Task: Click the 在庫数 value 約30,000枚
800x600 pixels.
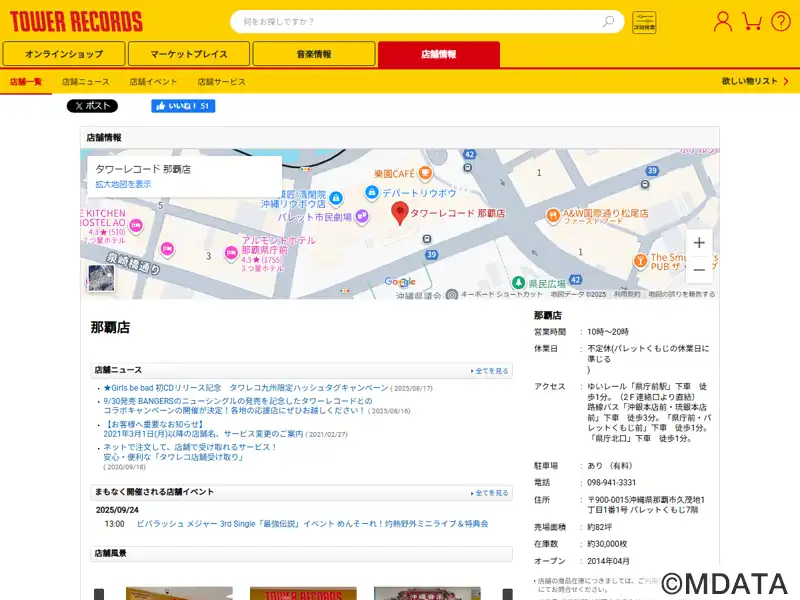Action: (x=607, y=544)
